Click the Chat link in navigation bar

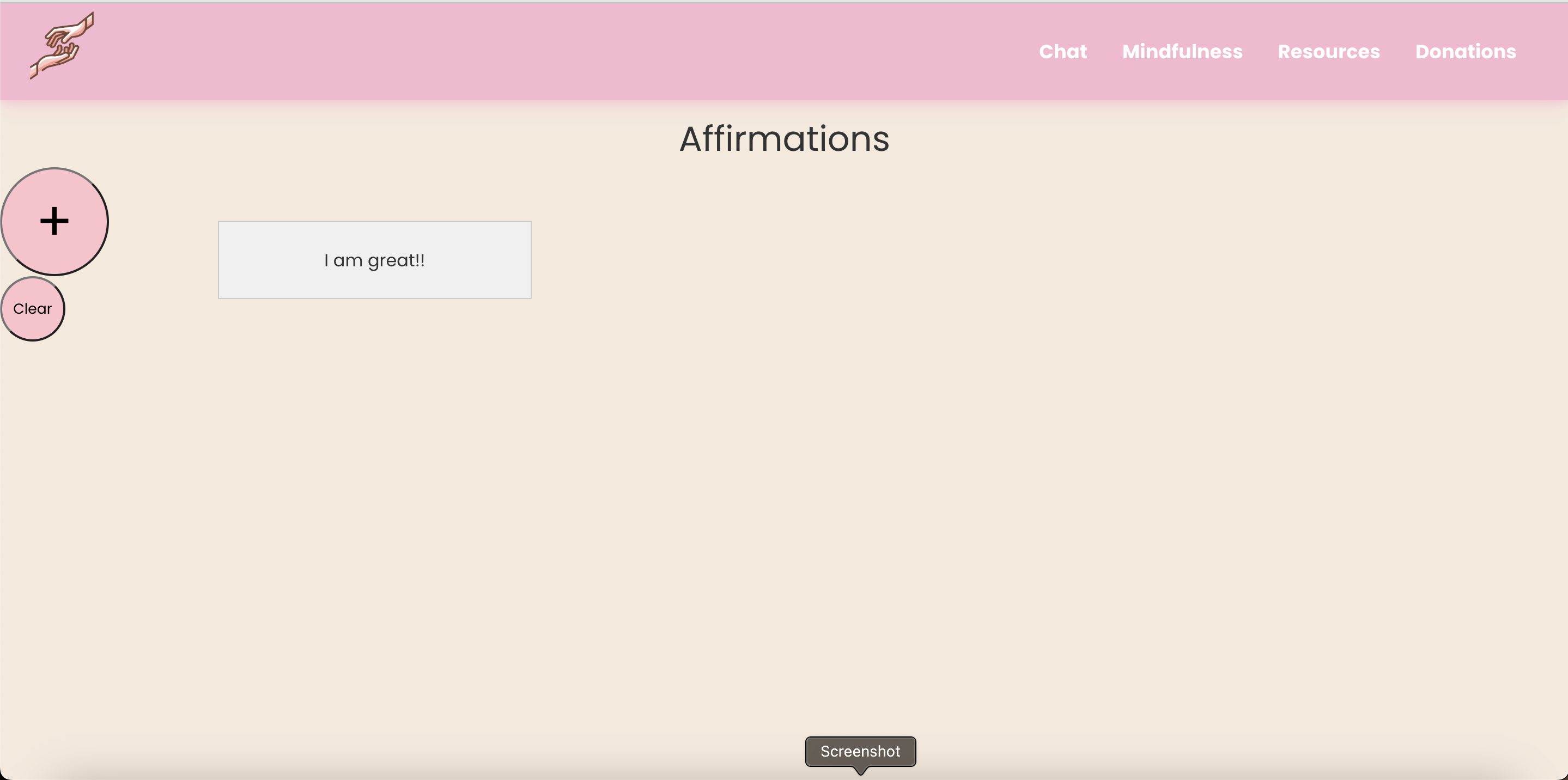tap(1062, 52)
